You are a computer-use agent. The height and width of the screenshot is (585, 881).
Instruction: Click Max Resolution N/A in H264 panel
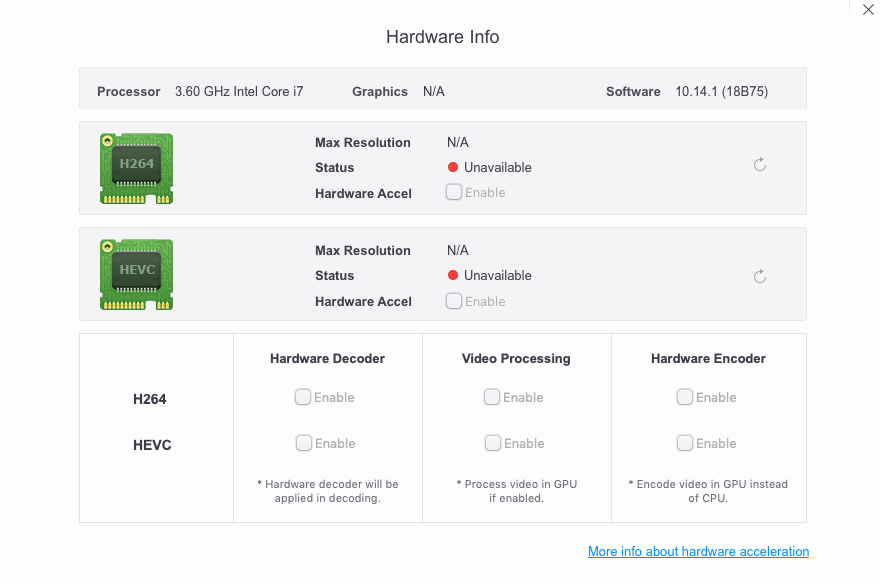coord(458,142)
